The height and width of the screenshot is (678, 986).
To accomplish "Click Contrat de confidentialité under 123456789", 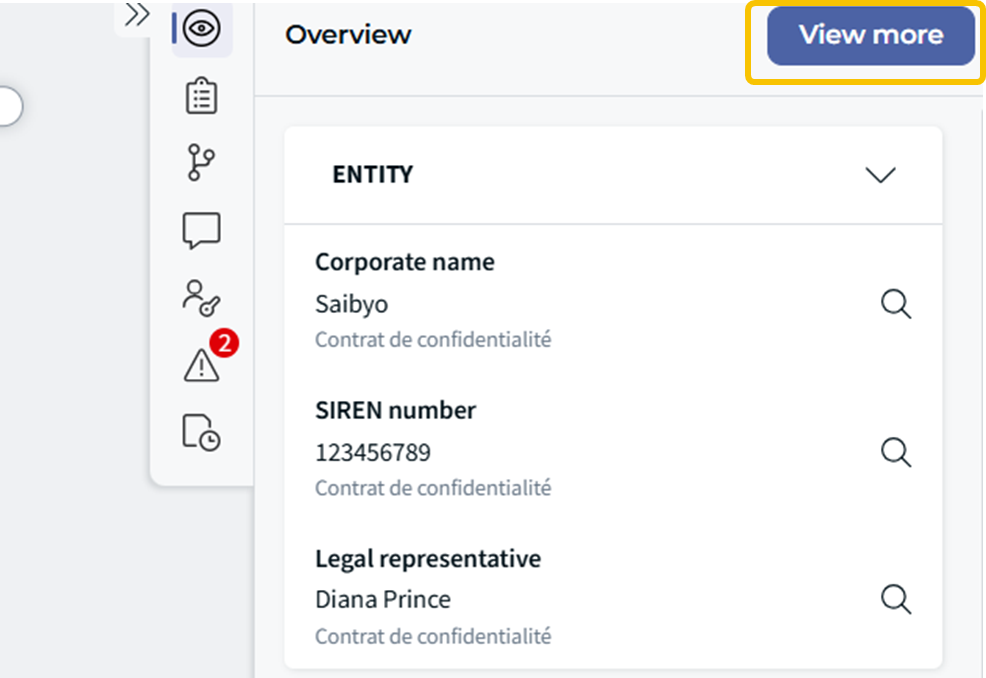I will [x=433, y=488].
